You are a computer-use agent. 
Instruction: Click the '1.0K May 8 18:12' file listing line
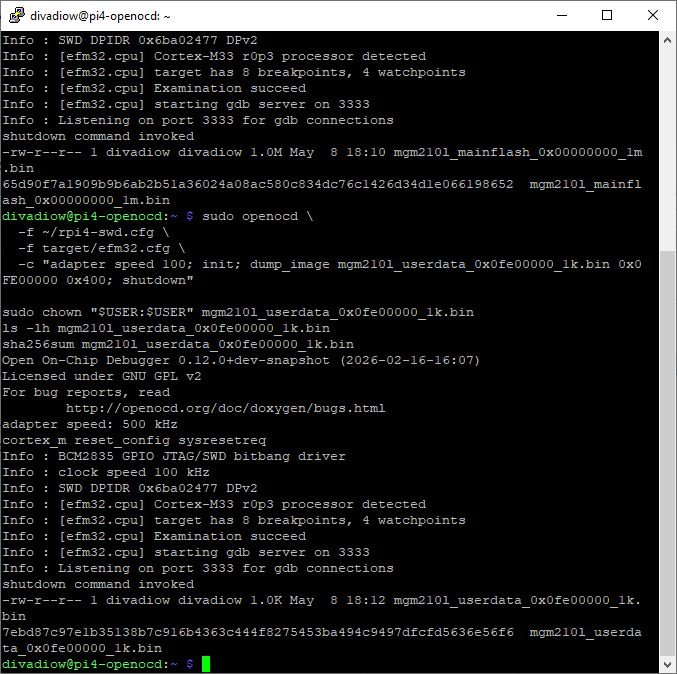coord(322,600)
